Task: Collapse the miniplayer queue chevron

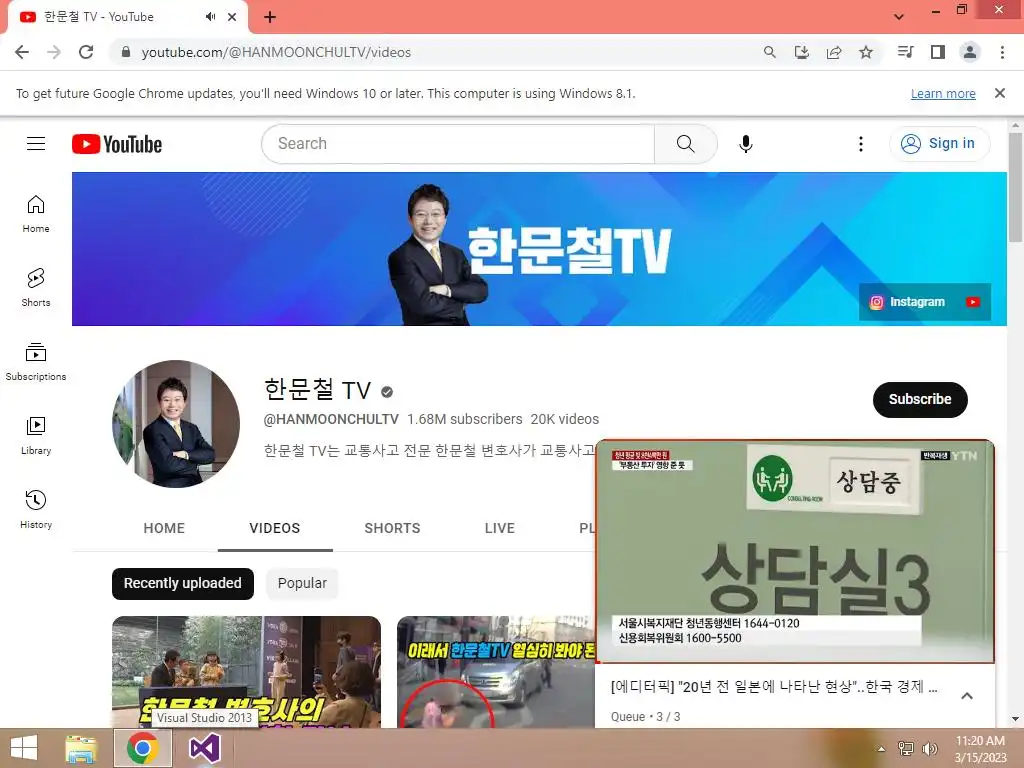Action: [967, 696]
